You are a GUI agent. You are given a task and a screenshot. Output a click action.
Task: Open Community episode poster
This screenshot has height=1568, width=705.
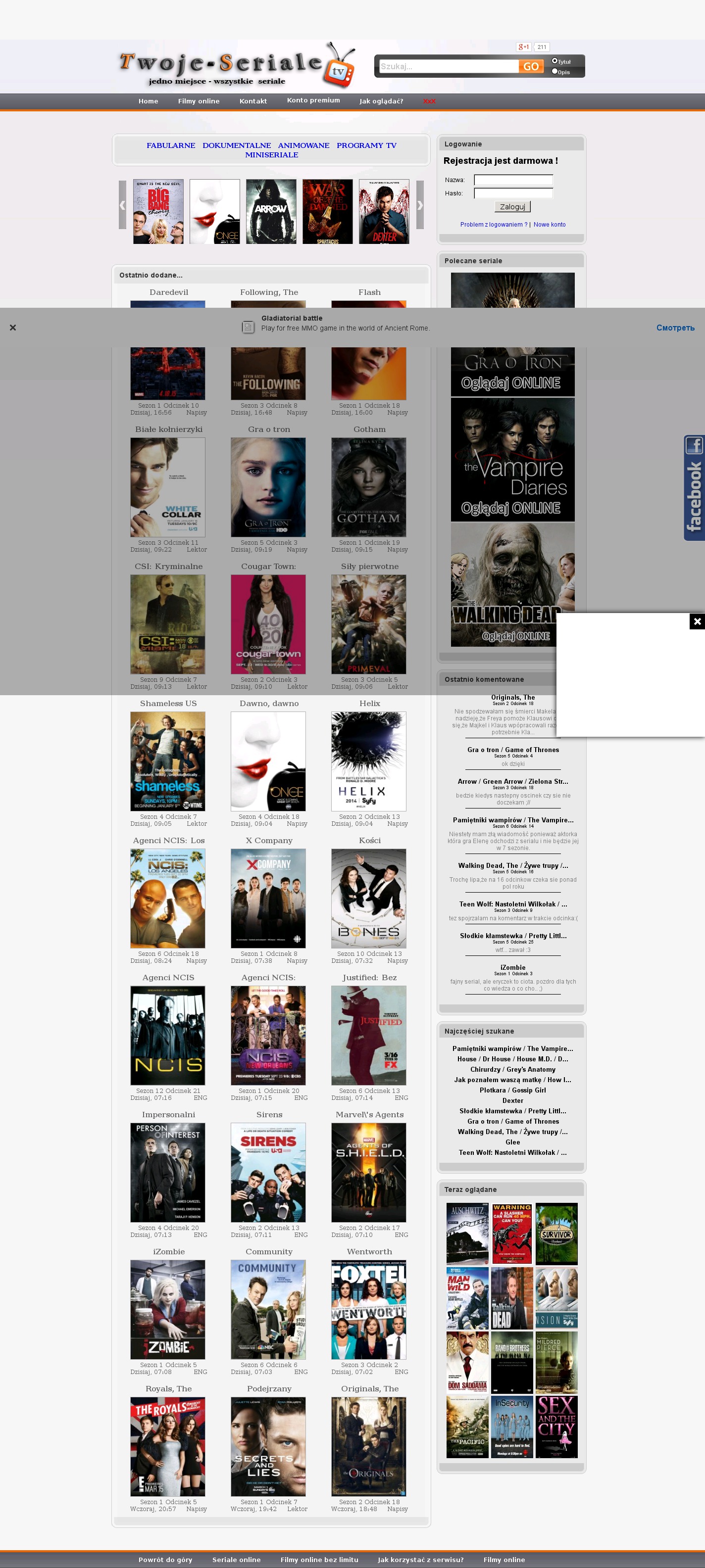(268, 1309)
